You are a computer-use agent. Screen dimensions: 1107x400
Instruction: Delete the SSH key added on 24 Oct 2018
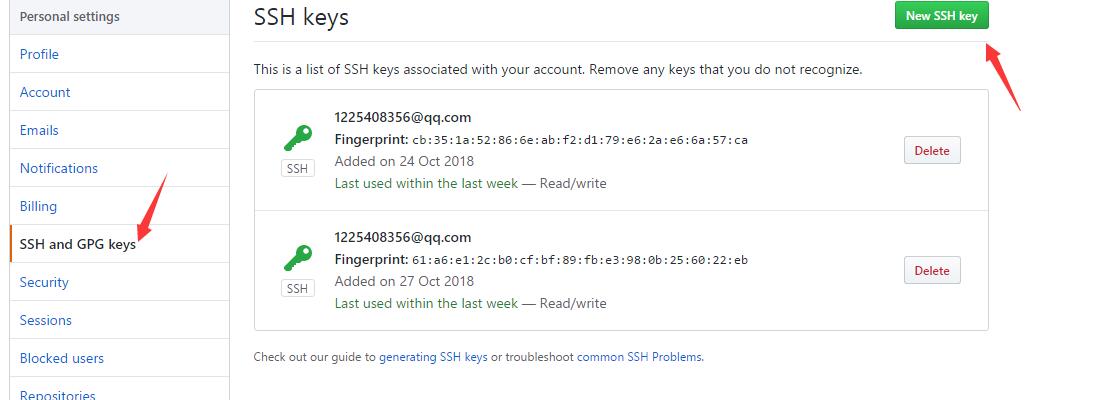coord(932,150)
